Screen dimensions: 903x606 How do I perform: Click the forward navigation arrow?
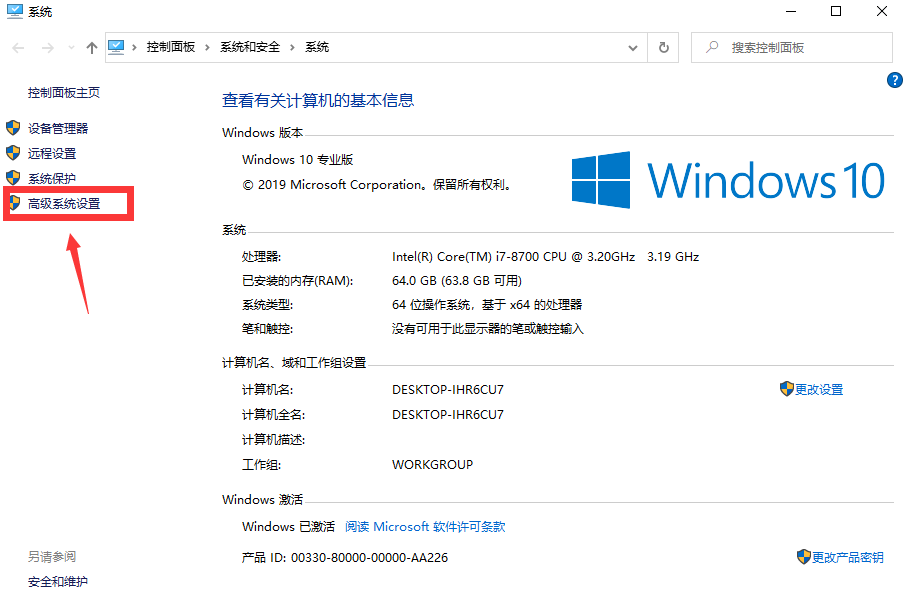[48, 48]
